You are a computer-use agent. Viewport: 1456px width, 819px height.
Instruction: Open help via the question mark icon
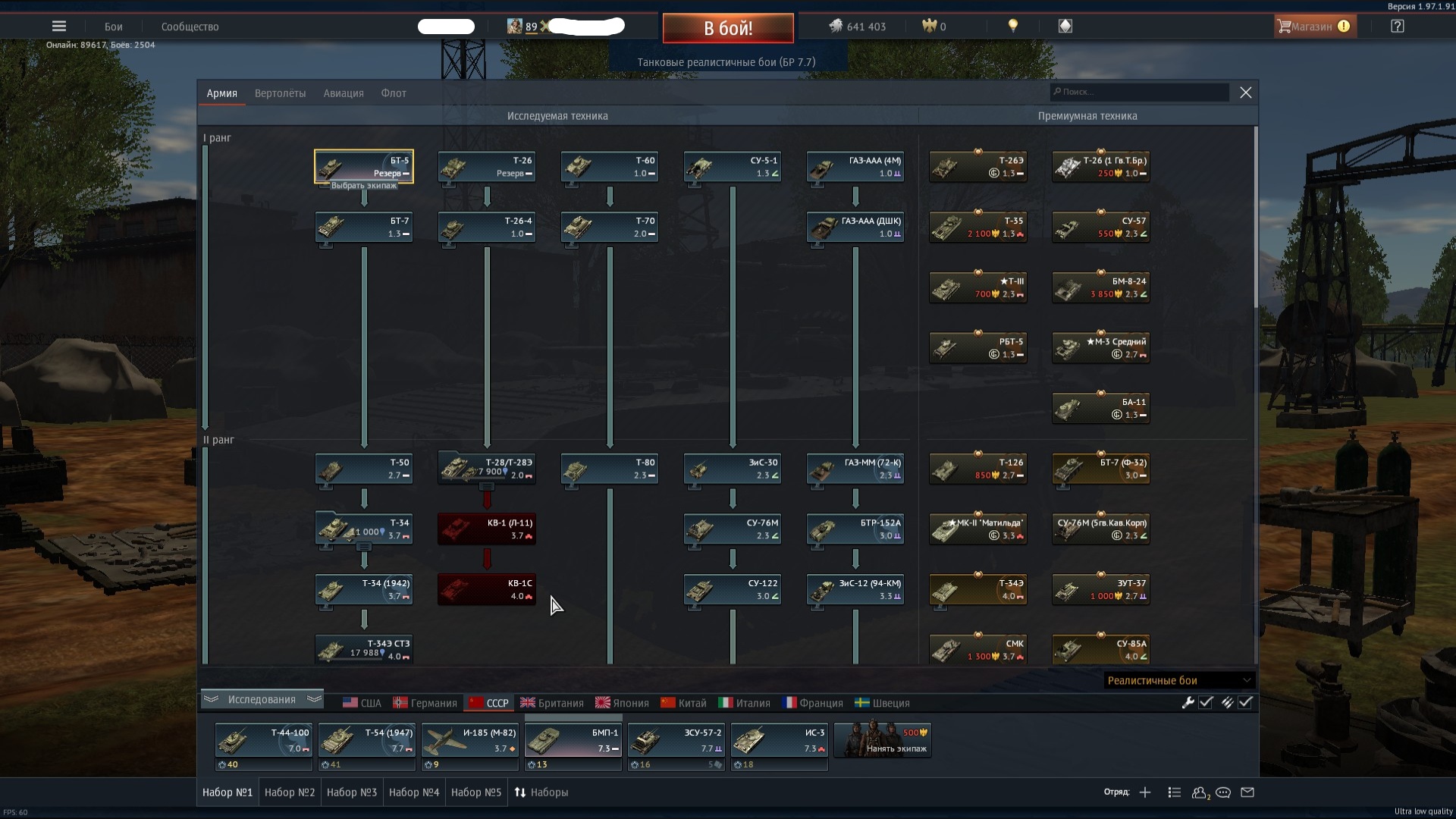click(1398, 26)
